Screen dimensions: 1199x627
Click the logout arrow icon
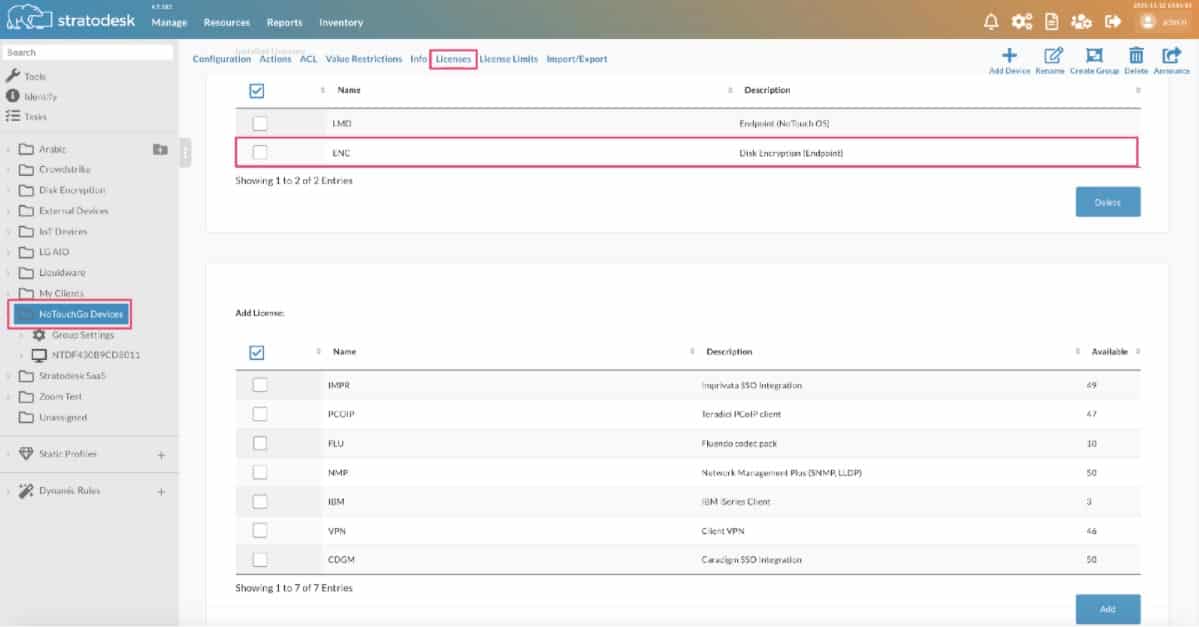tap(1113, 21)
